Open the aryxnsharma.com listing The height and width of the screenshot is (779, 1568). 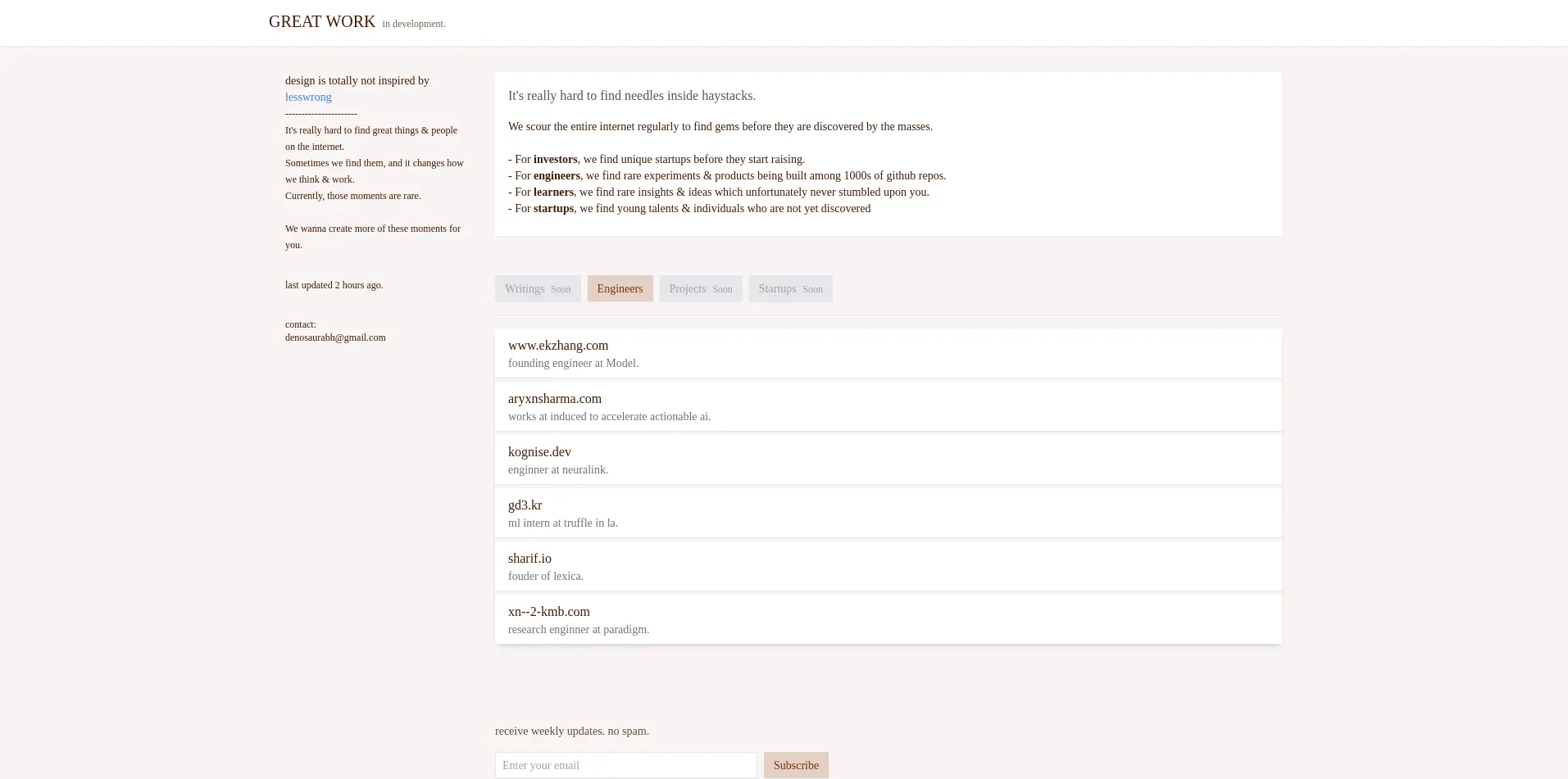555,399
